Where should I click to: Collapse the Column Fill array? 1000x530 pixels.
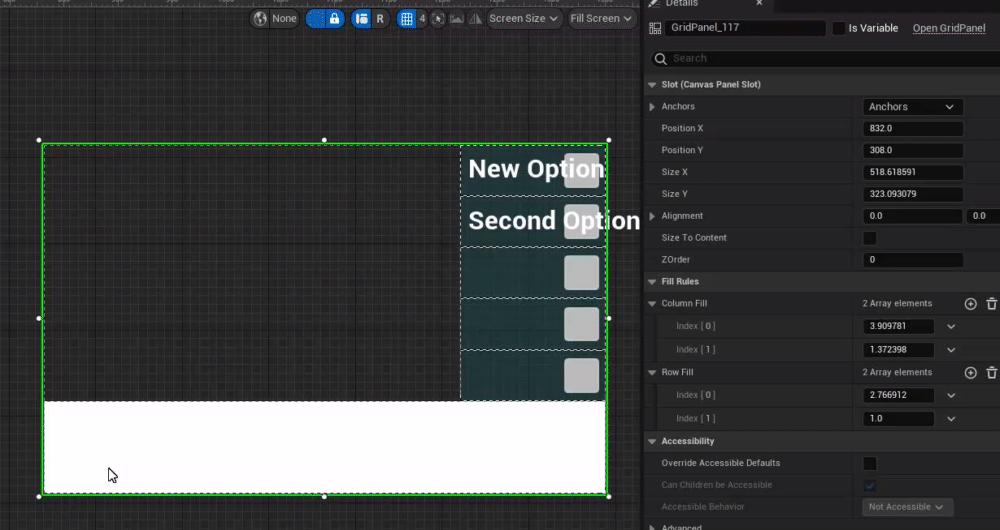[x=652, y=304]
